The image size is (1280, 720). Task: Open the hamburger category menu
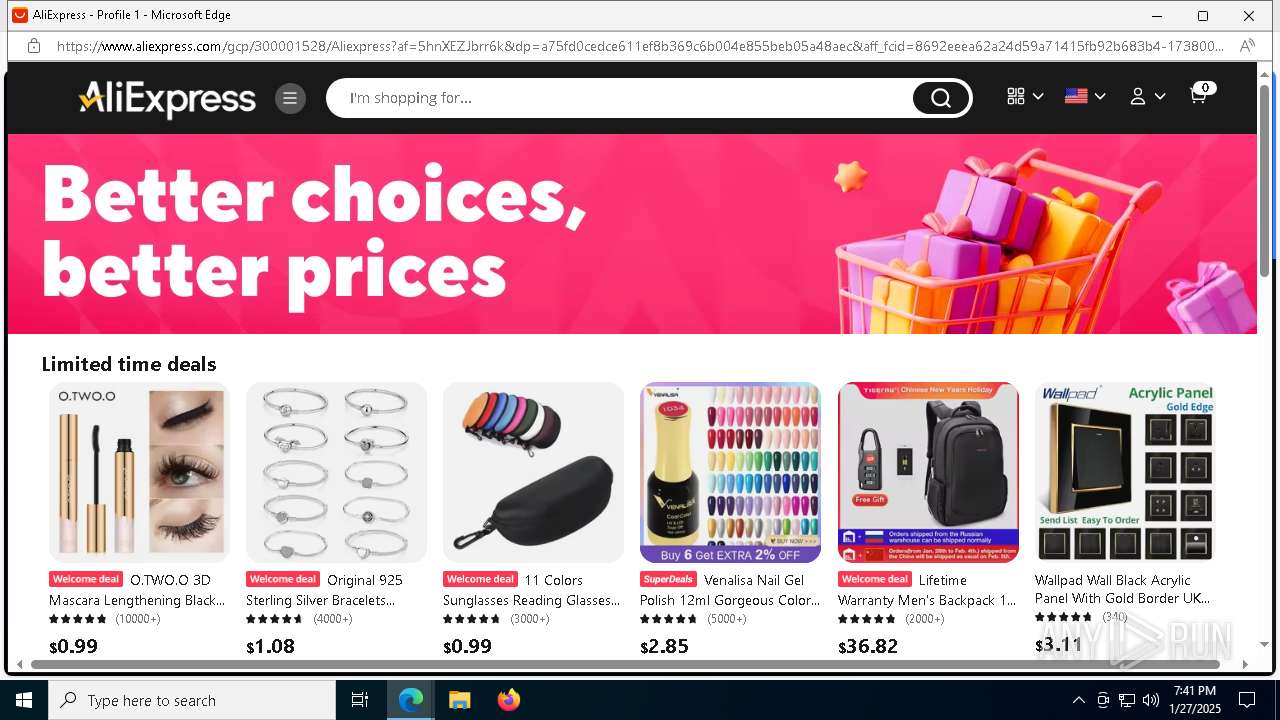[290, 98]
